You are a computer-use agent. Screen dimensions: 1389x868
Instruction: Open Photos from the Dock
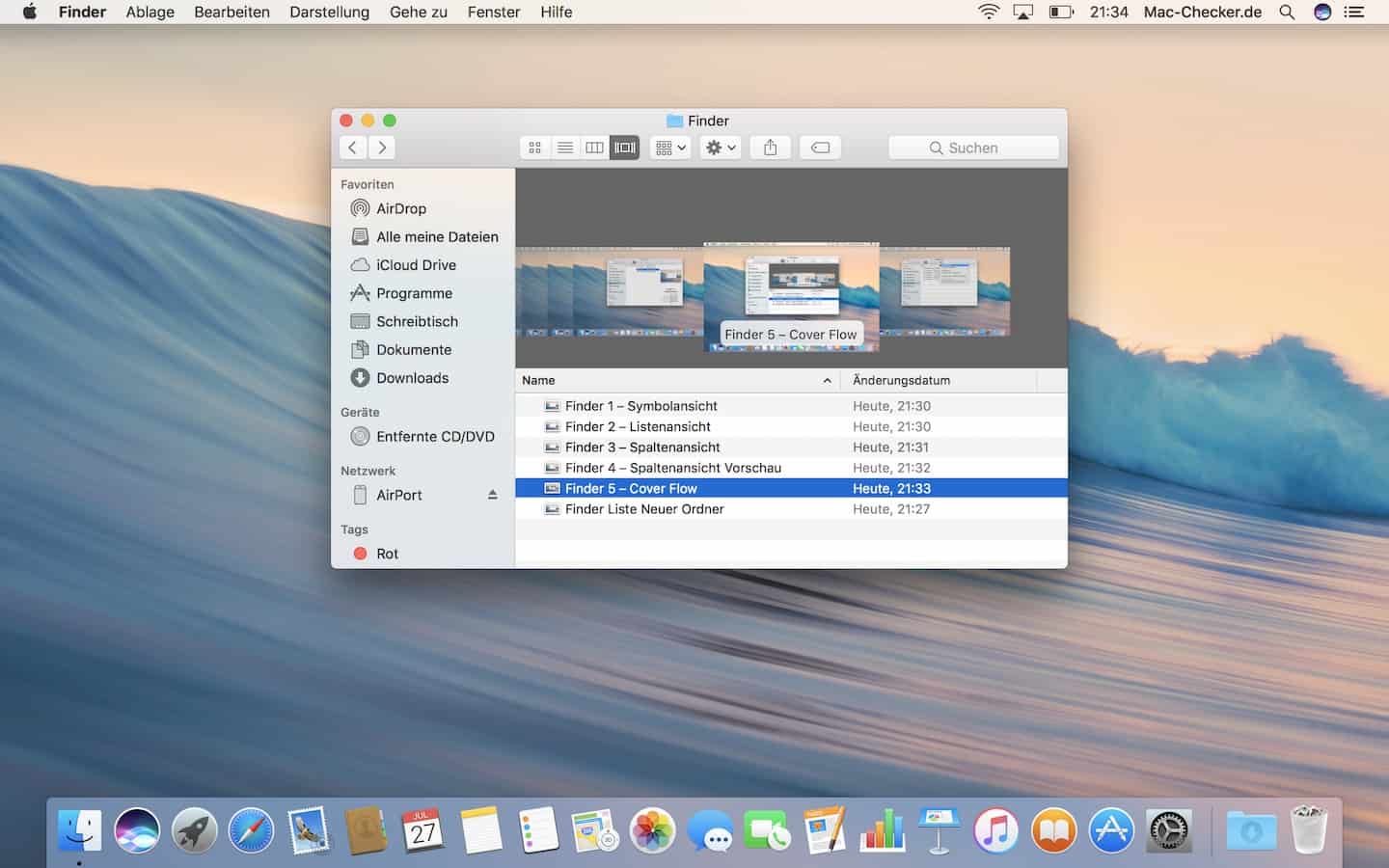pos(652,830)
